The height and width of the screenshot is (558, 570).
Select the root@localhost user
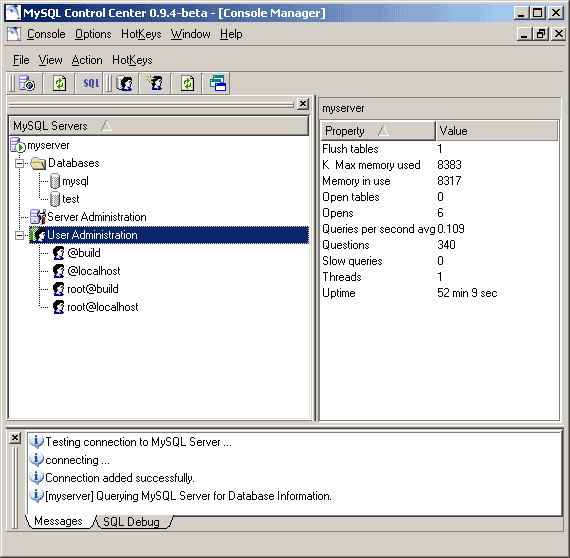[103, 307]
